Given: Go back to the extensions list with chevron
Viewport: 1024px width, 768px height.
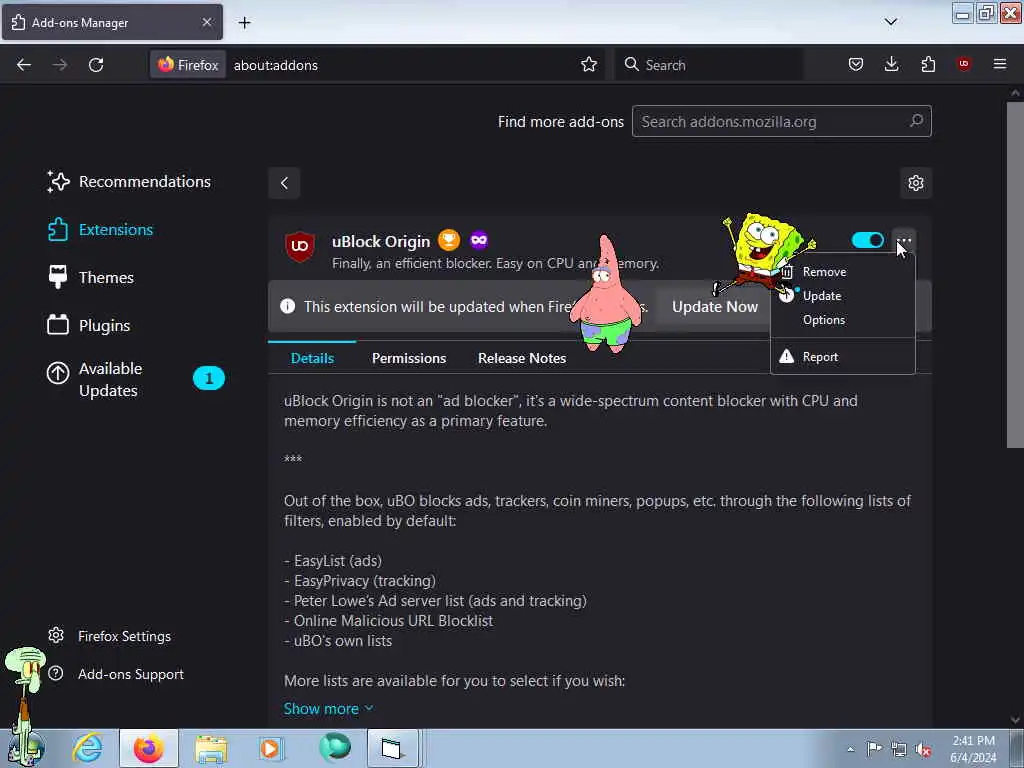Looking at the screenshot, I should (x=284, y=183).
